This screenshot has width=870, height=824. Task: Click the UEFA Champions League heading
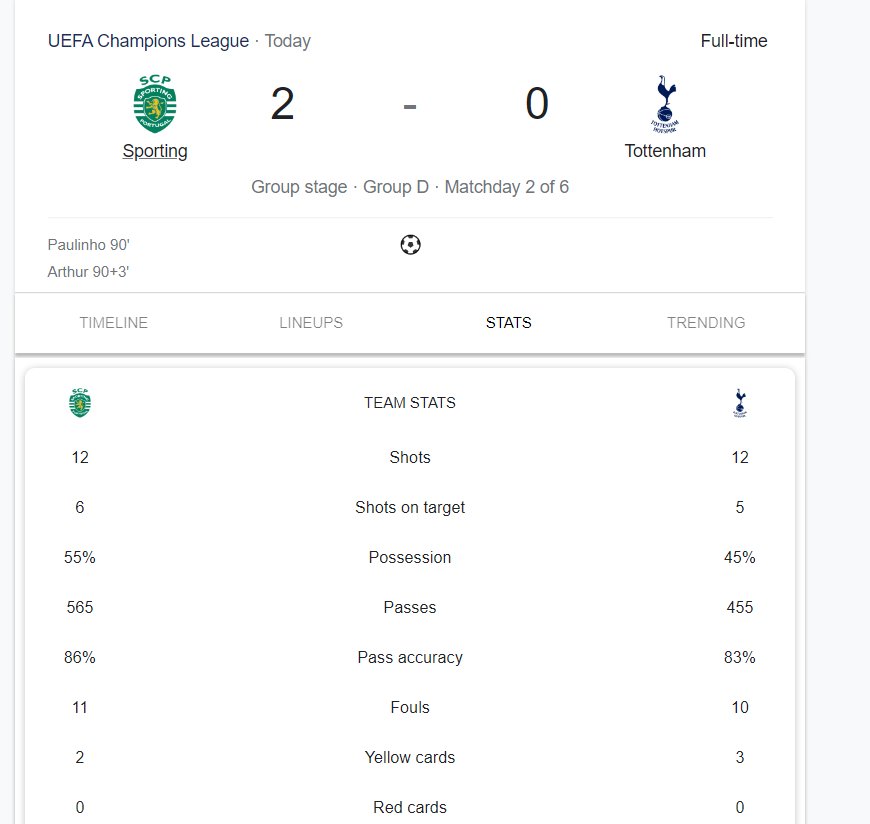(x=148, y=41)
